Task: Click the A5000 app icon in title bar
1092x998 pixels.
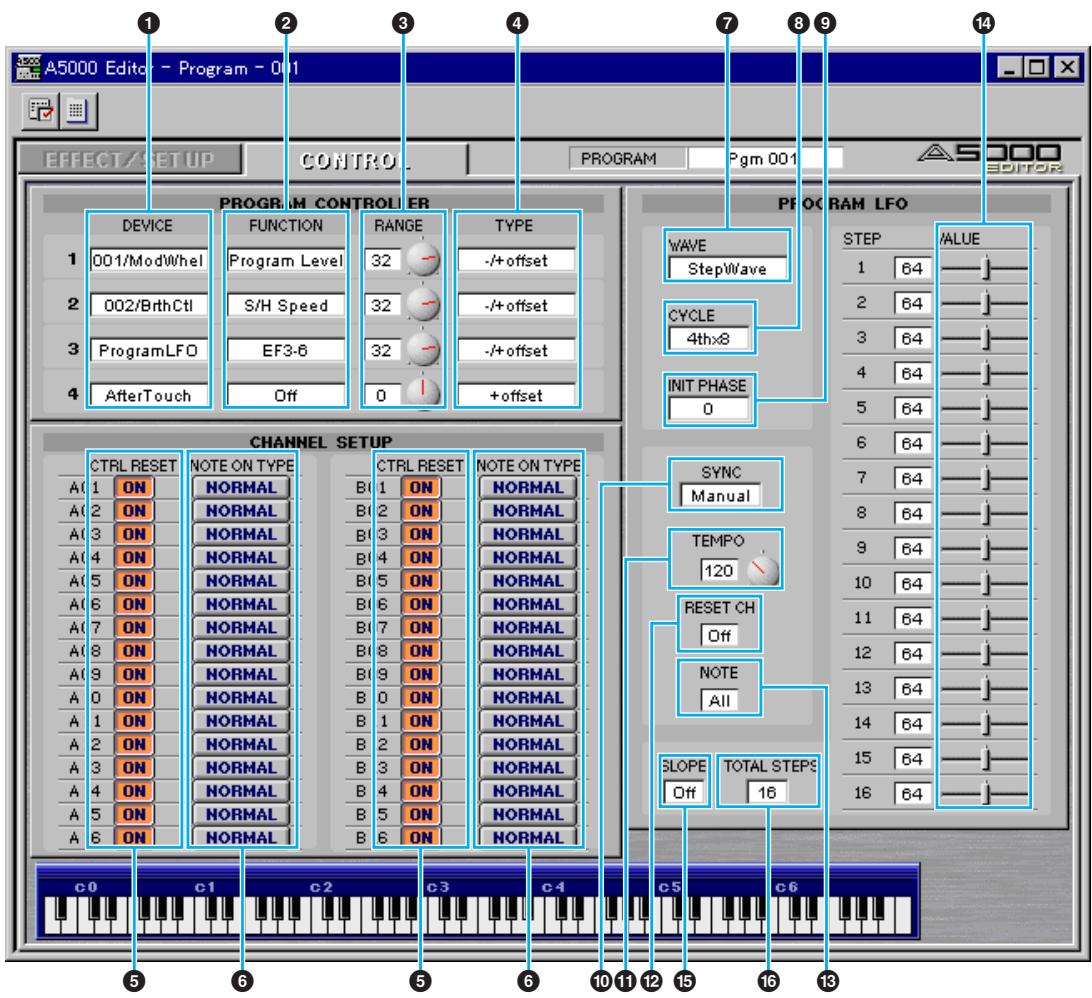Action: (29, 67)
